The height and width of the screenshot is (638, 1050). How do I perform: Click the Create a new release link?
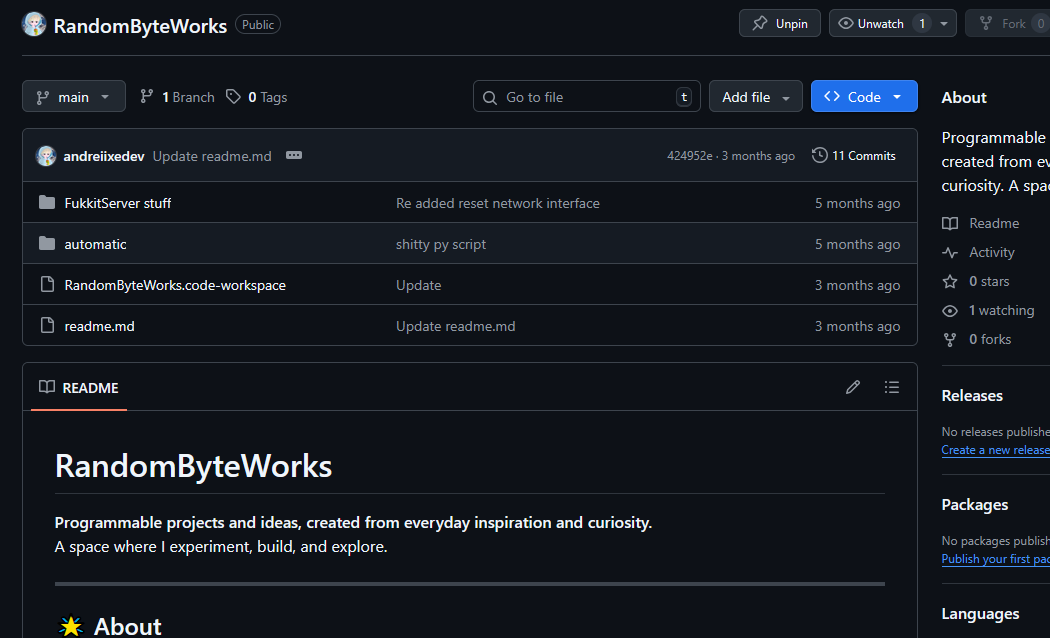pos(994,449)
